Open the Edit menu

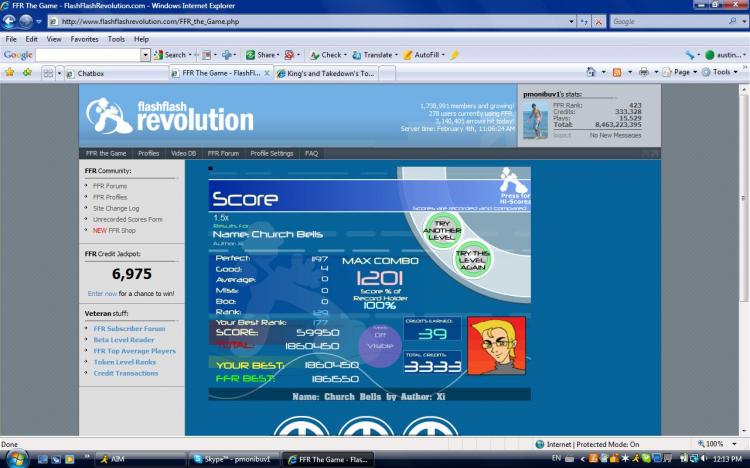pos(32,39)
